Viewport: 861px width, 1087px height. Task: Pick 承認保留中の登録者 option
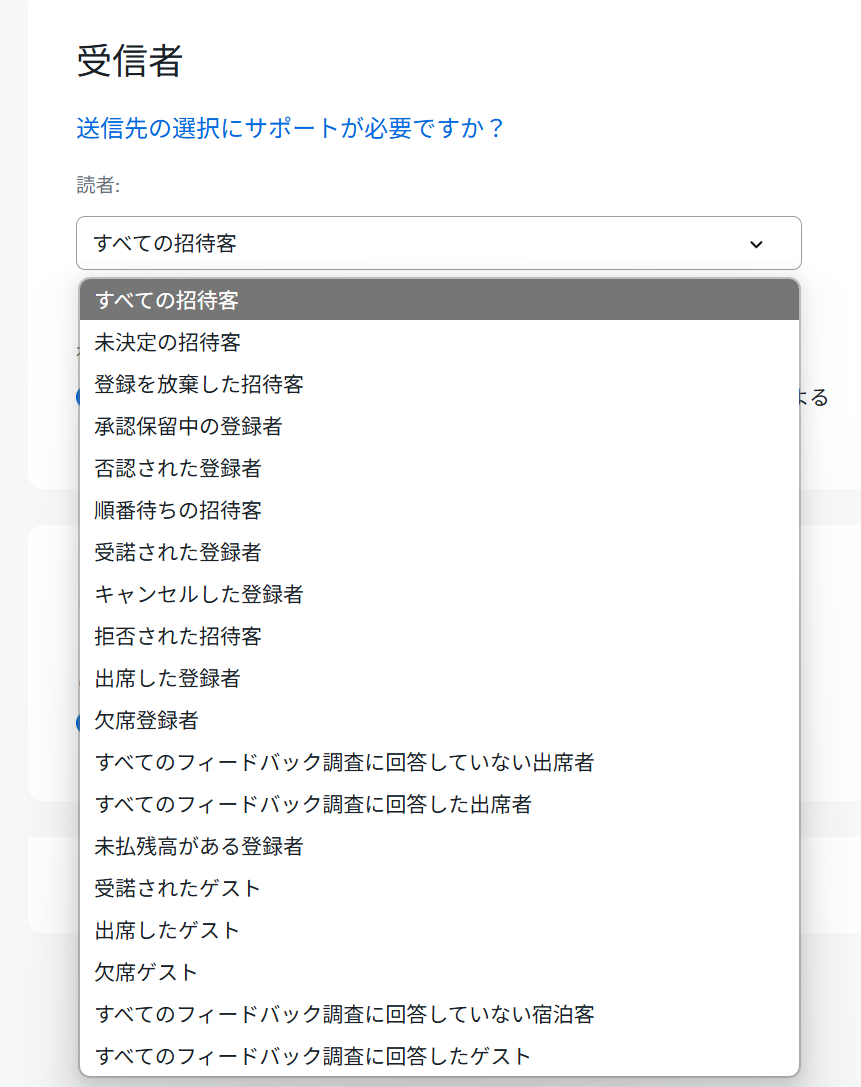(440, 426)
